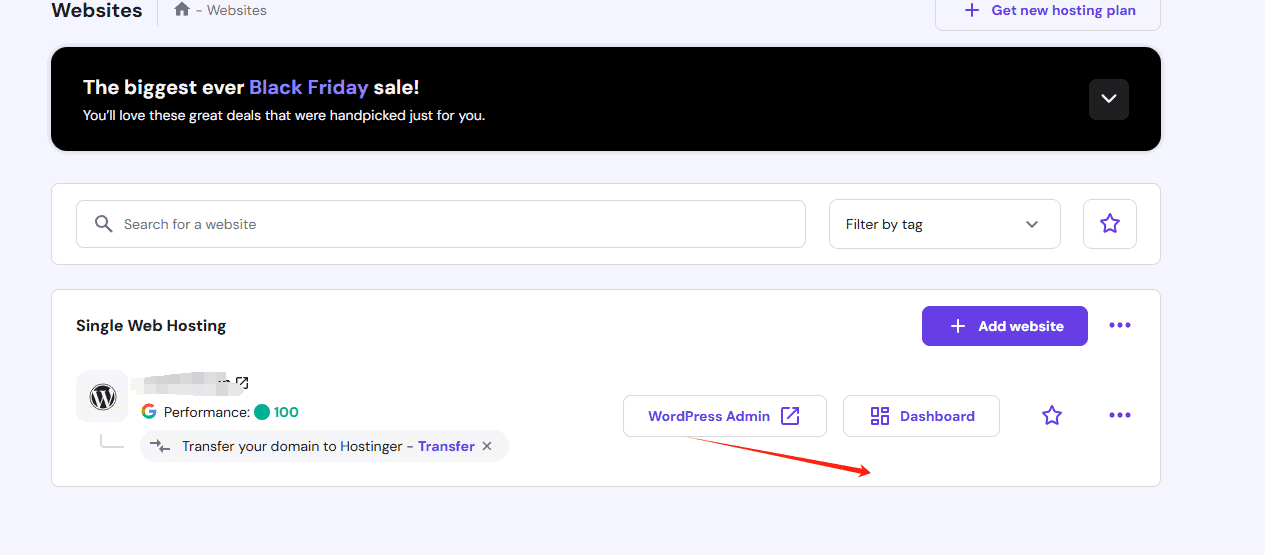Open the Filter by tag dropdown
The image size is (1265, 555).
pyautogui.click(x=944, y=224)
